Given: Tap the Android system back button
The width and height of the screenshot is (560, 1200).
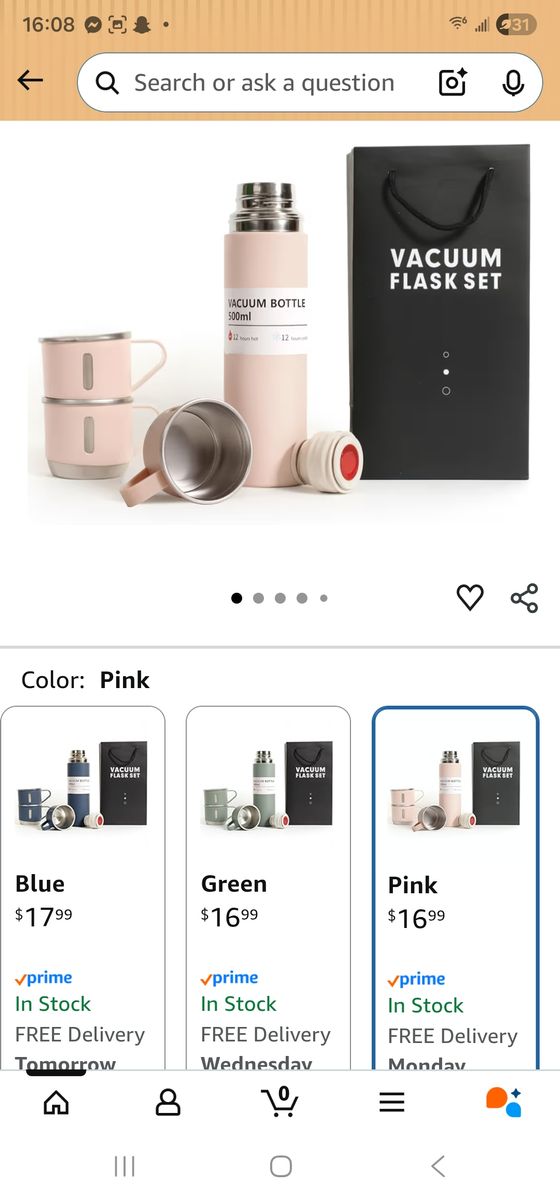Looking at the screenshot, I should pos(437,1166).
